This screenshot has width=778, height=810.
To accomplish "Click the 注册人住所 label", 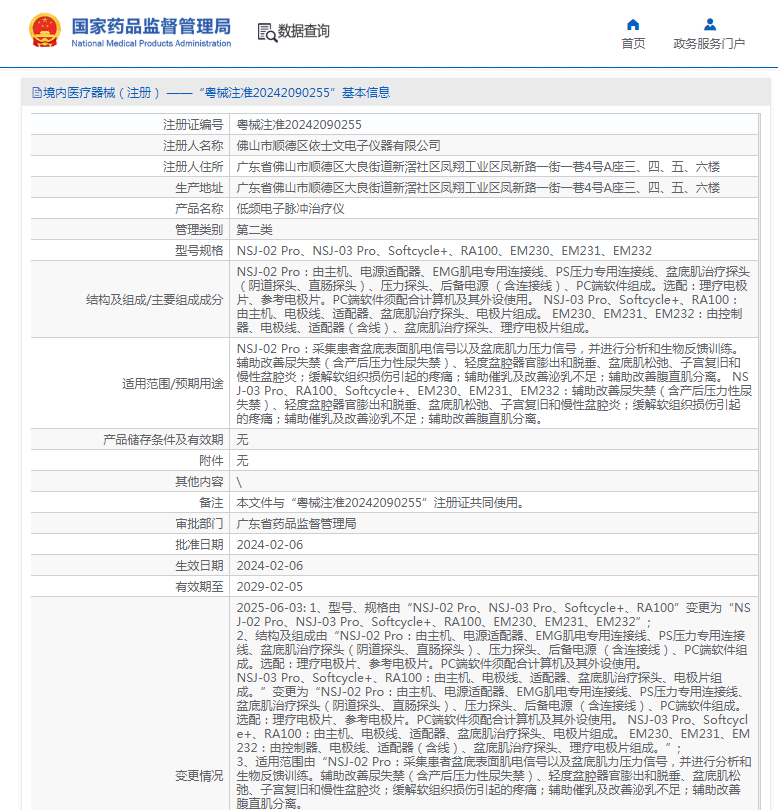I will (193, 167).
